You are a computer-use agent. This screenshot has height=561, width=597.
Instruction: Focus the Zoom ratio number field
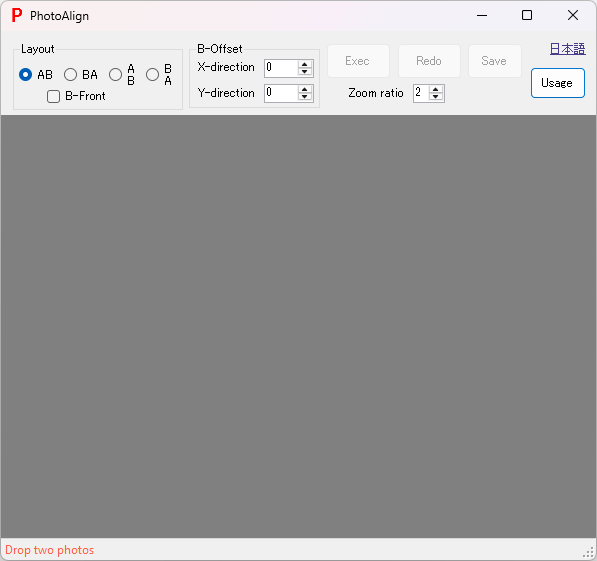(421, 93)
